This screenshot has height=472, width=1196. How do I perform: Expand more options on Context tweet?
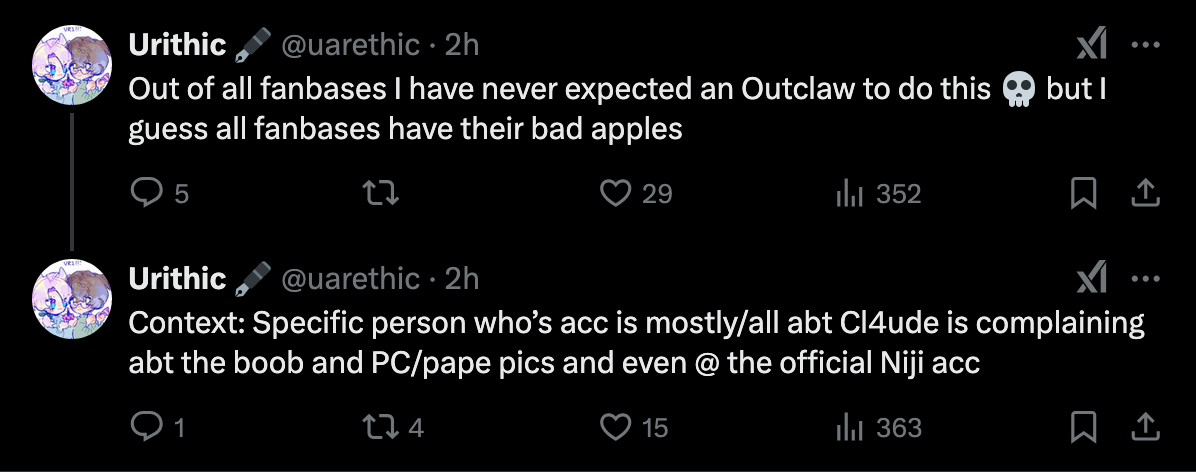coord(1144,281)
